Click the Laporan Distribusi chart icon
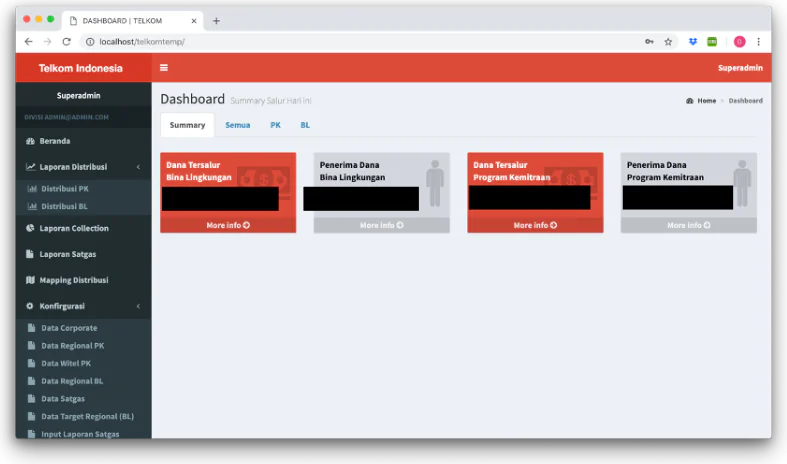This screenshot has width=787, height=464. (30, 167)
